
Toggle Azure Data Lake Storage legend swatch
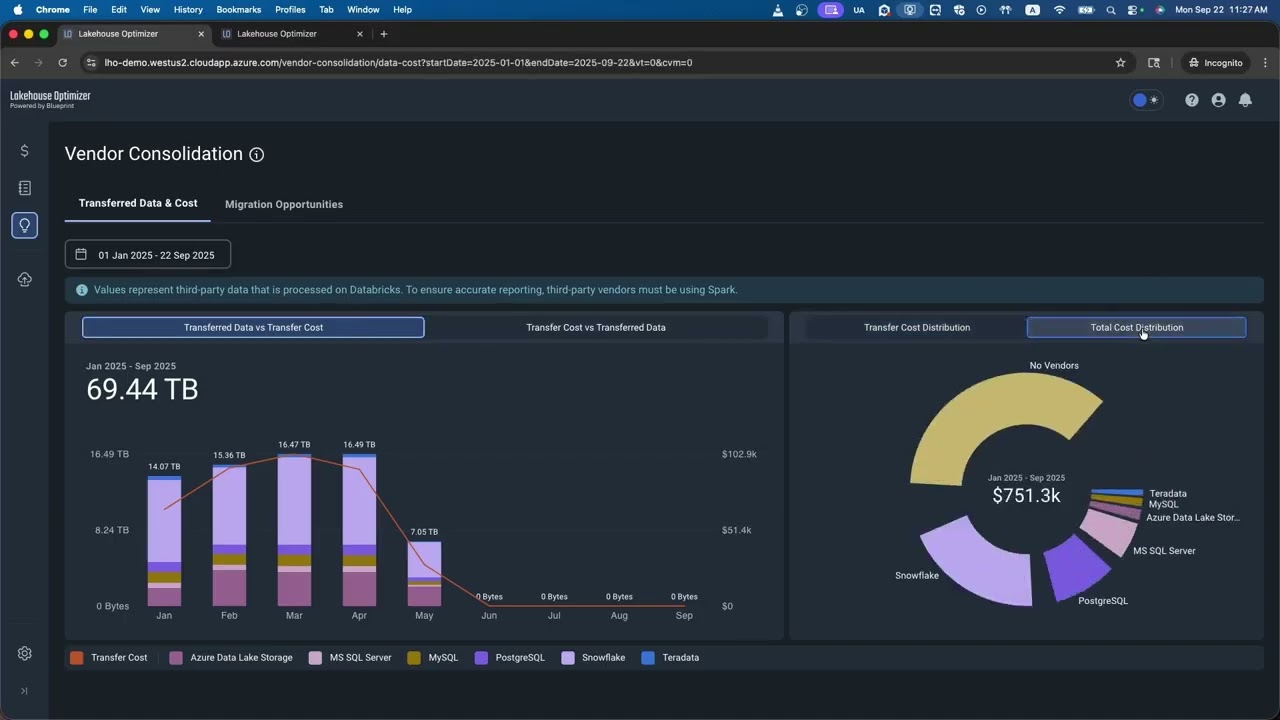point(176,658)
